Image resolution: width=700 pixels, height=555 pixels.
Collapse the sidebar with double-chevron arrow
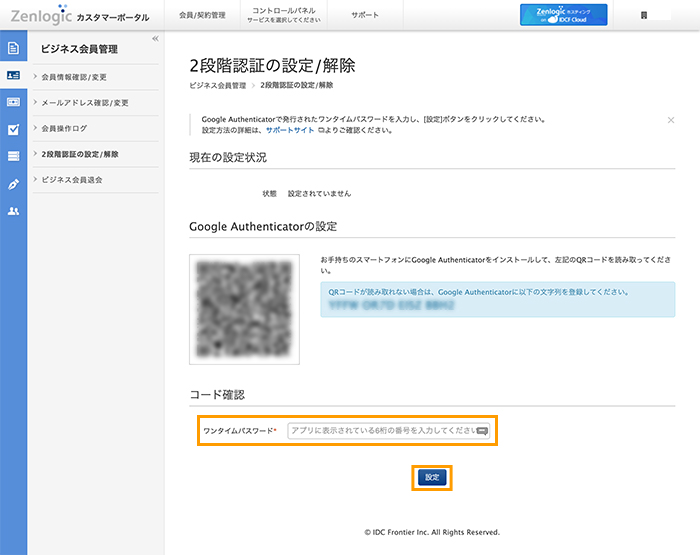click(155, 38)
